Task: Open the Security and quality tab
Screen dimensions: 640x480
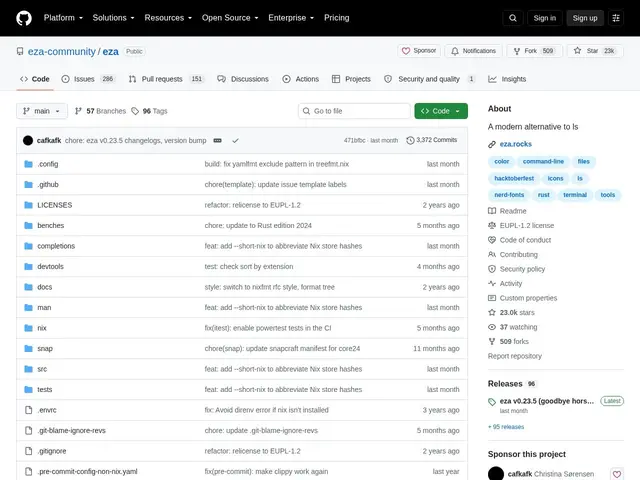Action: pyautogui.click(x=430, y=79)
